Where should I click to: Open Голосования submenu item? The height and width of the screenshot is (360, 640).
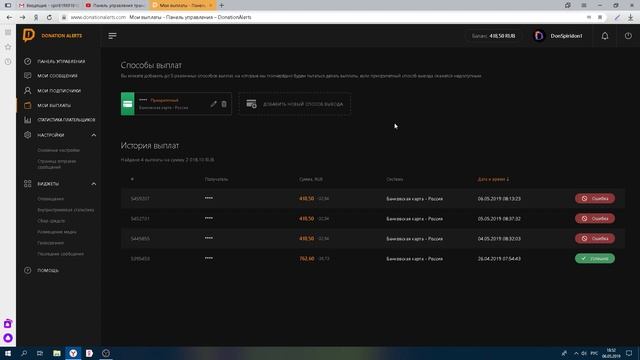(x=50, y=243)
